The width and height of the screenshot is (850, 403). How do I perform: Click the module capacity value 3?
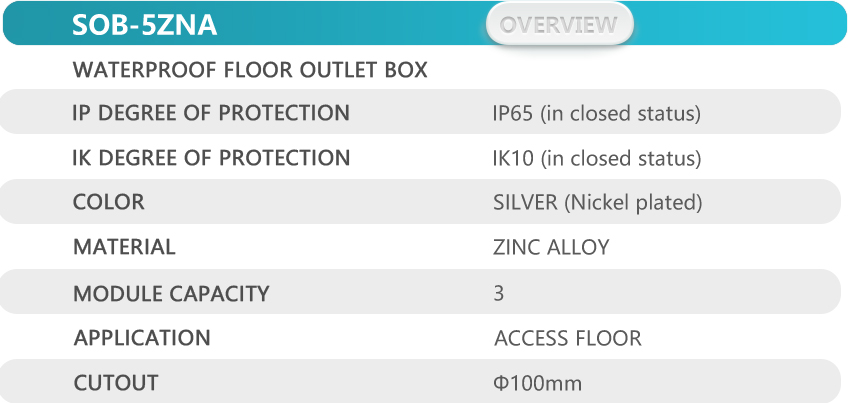pos(499,293)
